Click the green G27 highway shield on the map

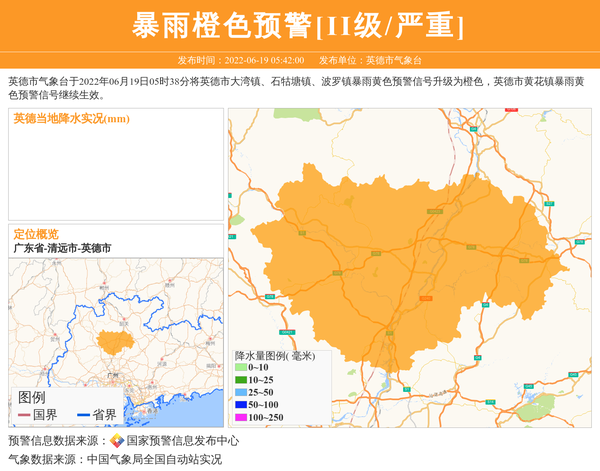549,204
